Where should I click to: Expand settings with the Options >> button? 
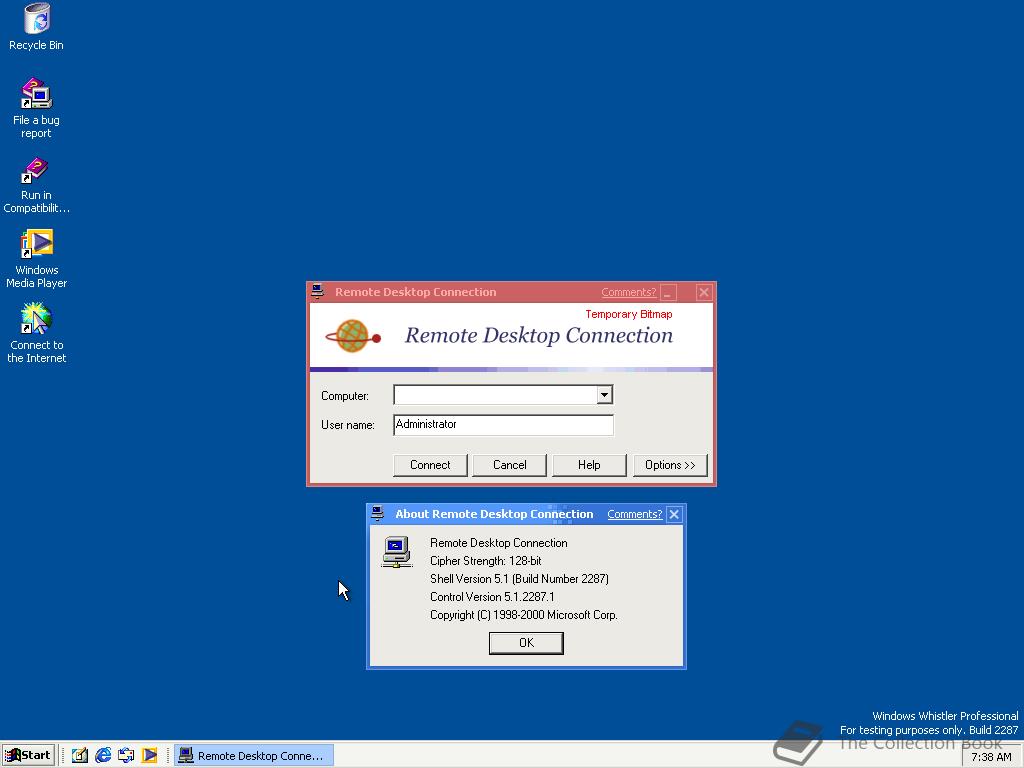coord(670,465)
